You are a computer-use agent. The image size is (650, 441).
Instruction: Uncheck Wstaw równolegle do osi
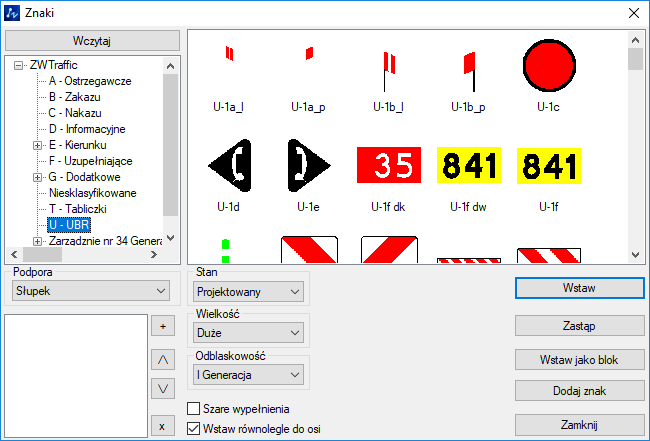click(195, 429)
